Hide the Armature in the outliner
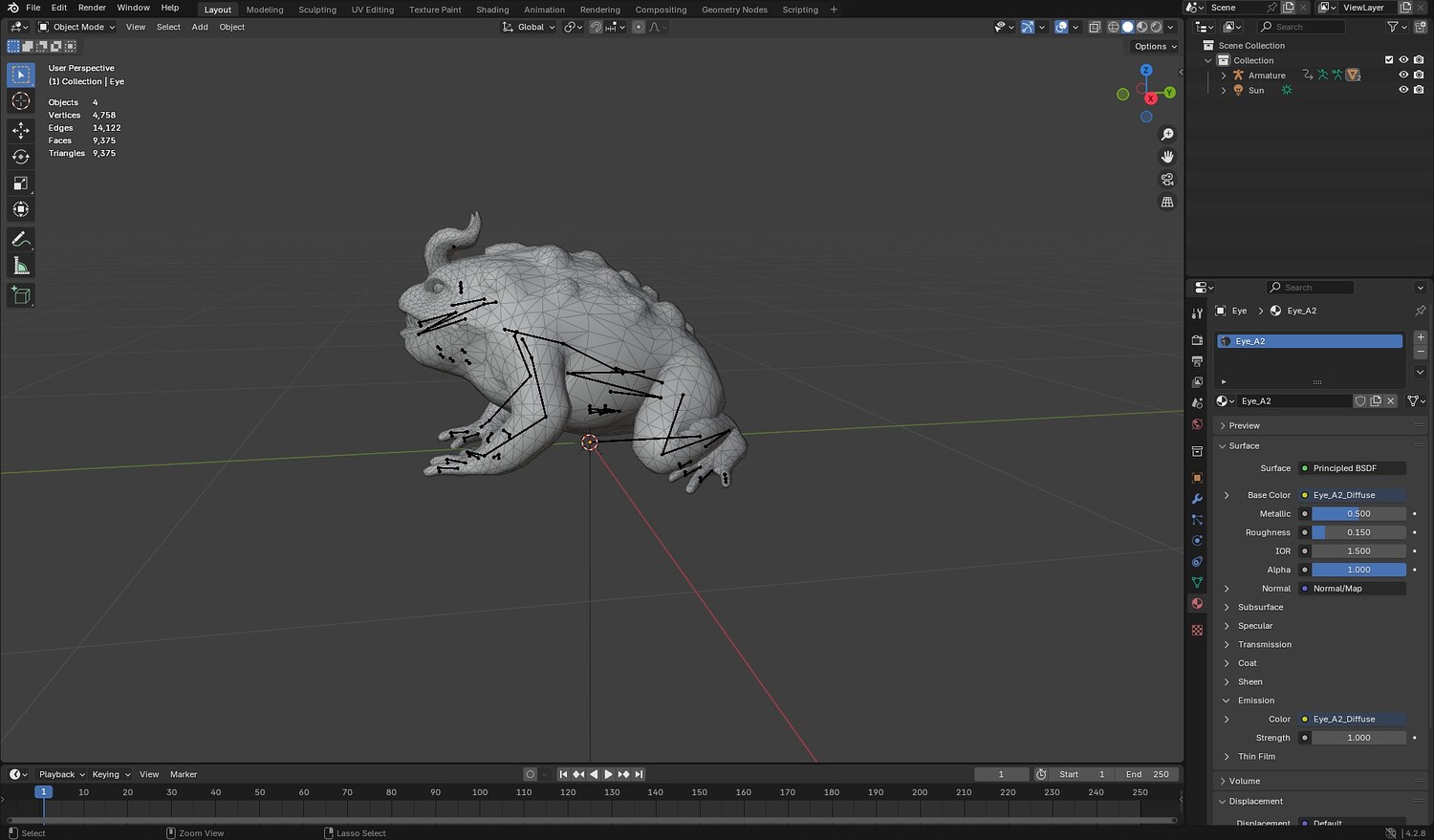The height and width of the screenshot is (840, 1434). 1403,75
